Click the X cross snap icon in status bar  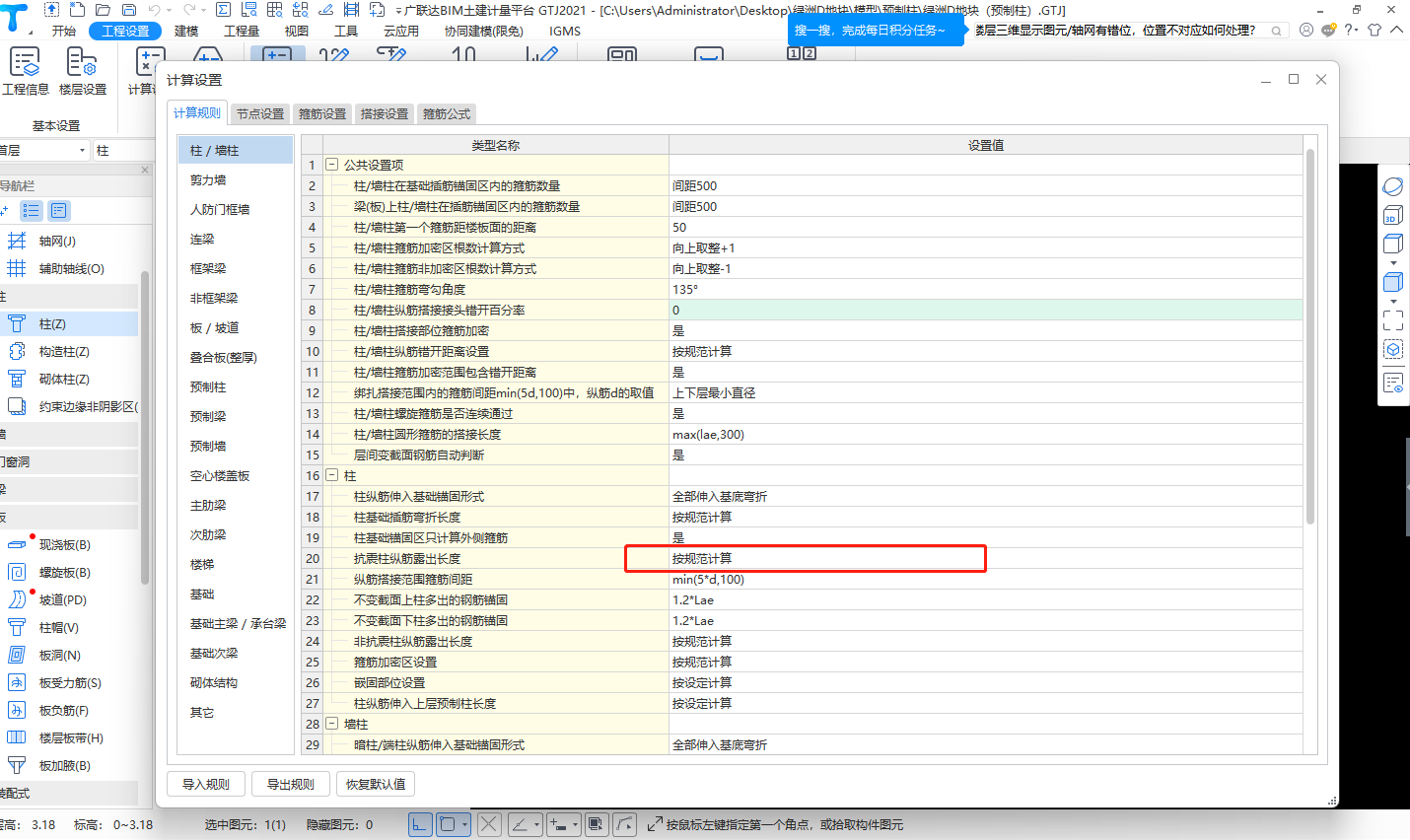pyautogui.click(x=489, y=824)
